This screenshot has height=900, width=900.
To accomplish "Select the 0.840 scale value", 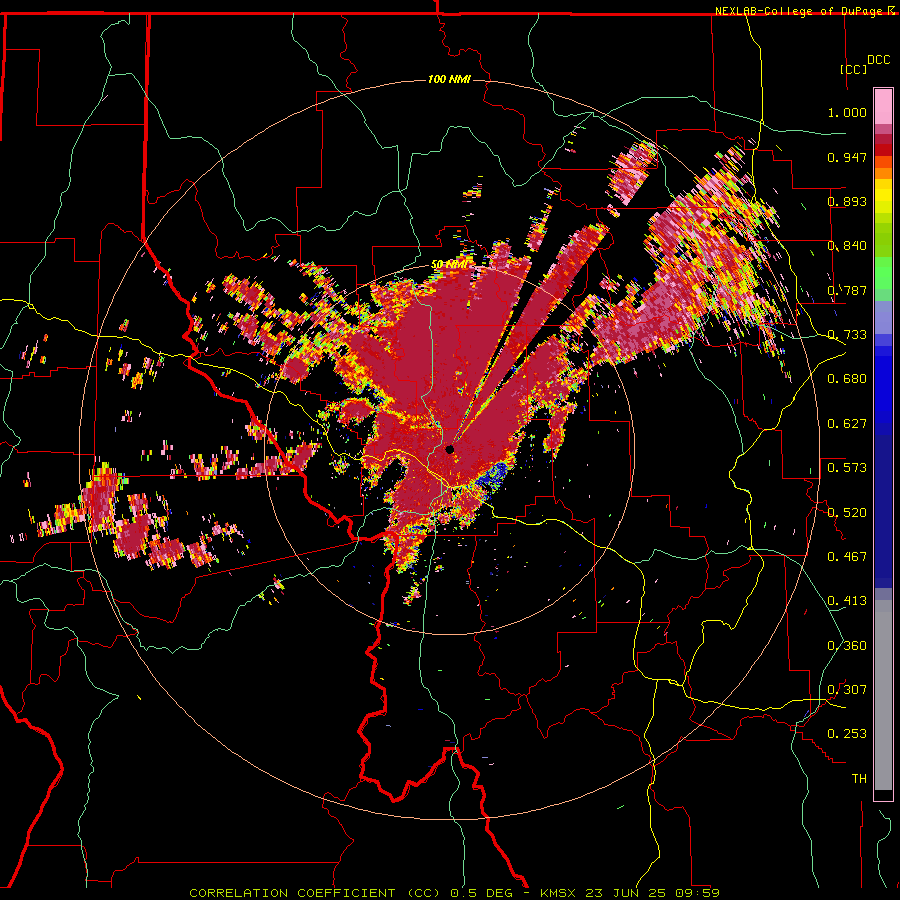I will coord(847,246).
